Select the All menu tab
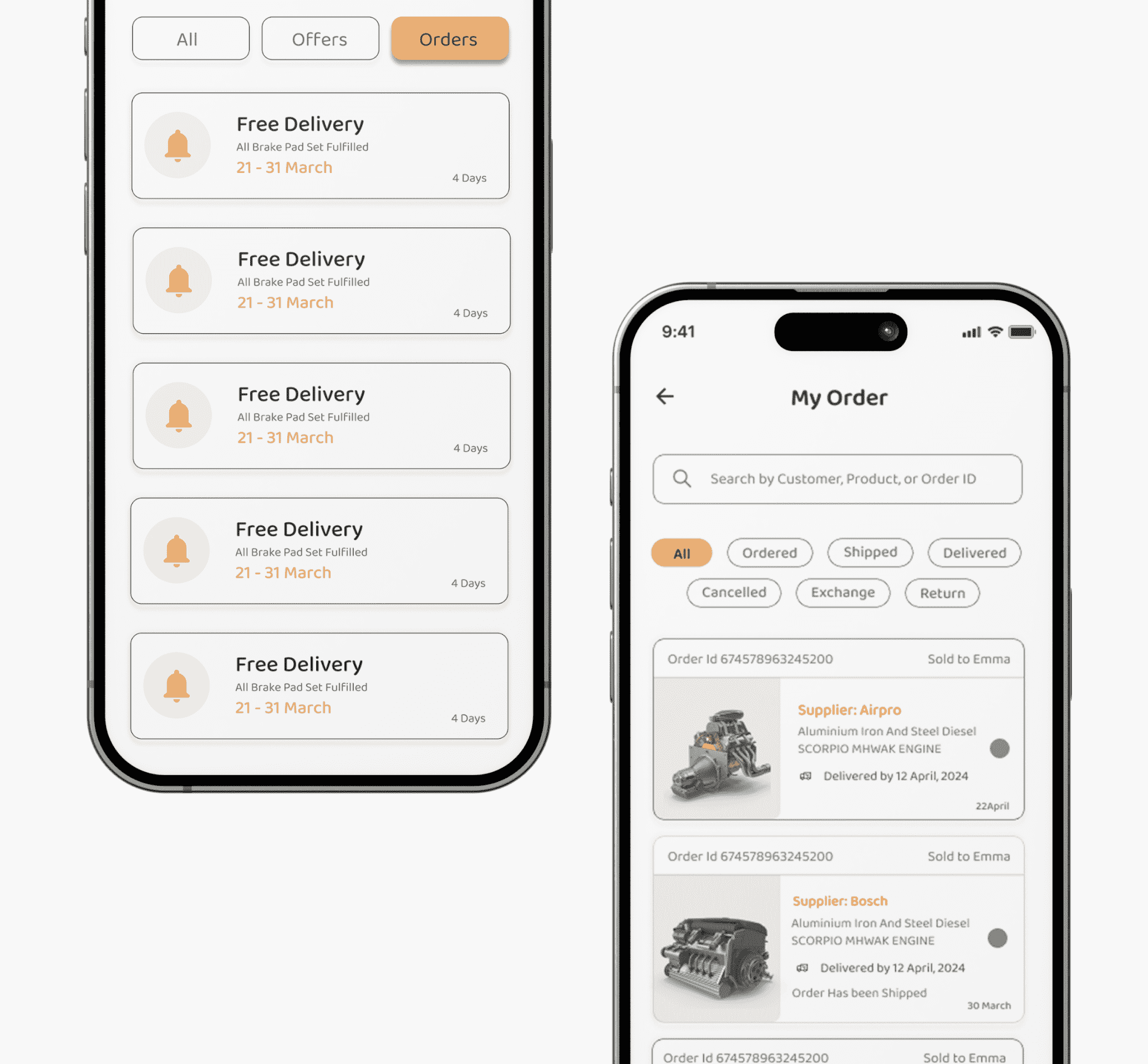1148x1064 pixels. pos(189,37)
